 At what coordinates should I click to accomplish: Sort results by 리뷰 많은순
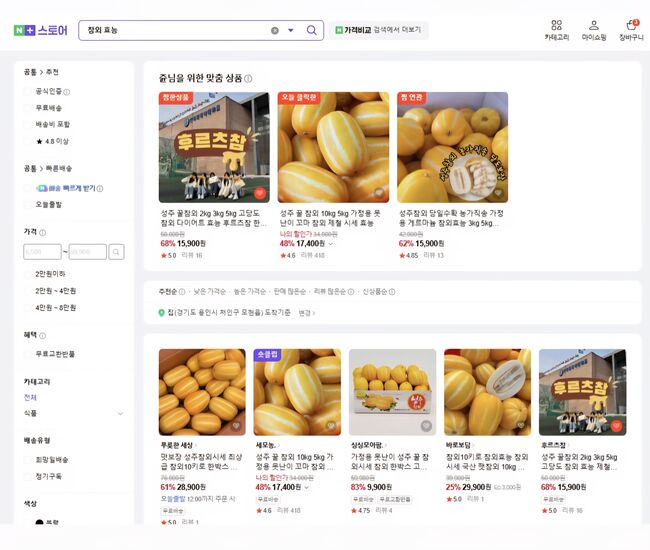coord(333,291)
